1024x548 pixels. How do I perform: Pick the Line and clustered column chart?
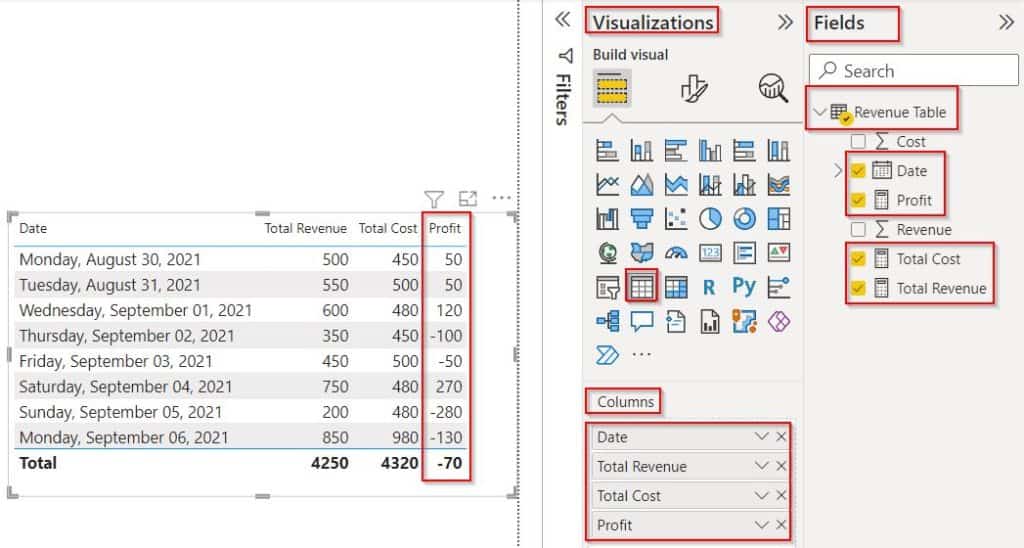tap(744, 185)
